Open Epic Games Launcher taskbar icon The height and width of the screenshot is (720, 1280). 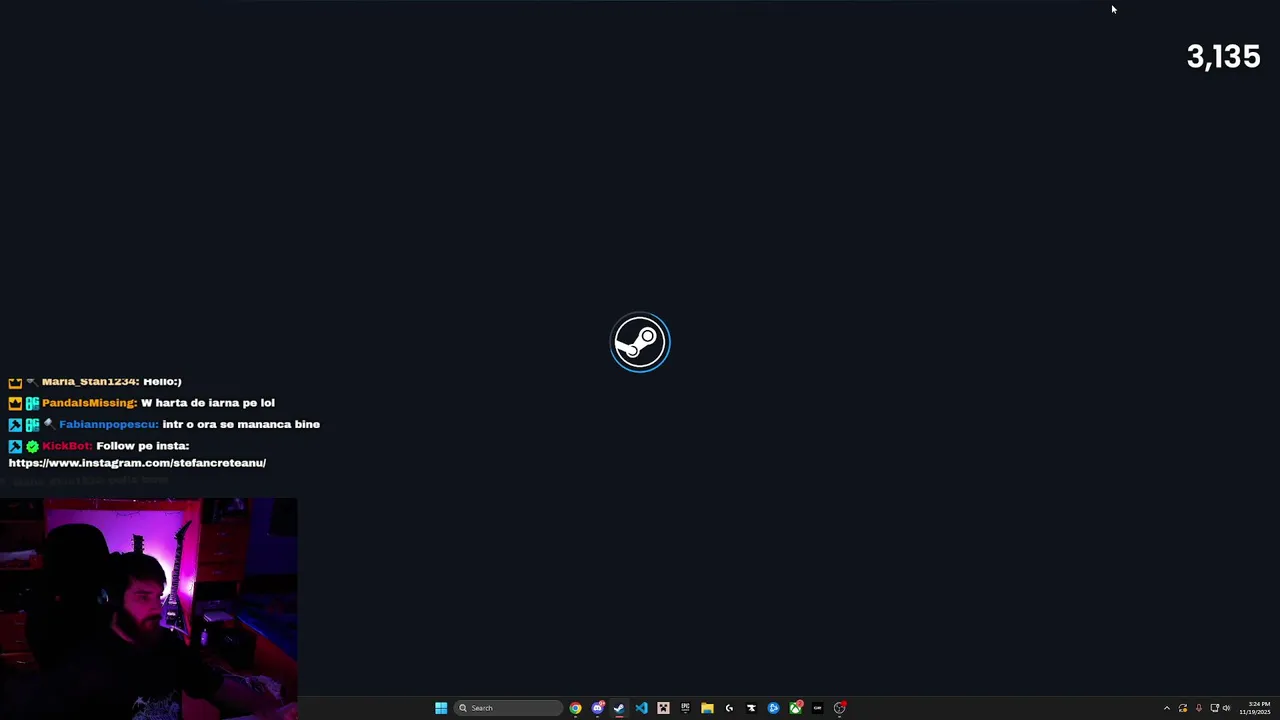click(685, 708)
